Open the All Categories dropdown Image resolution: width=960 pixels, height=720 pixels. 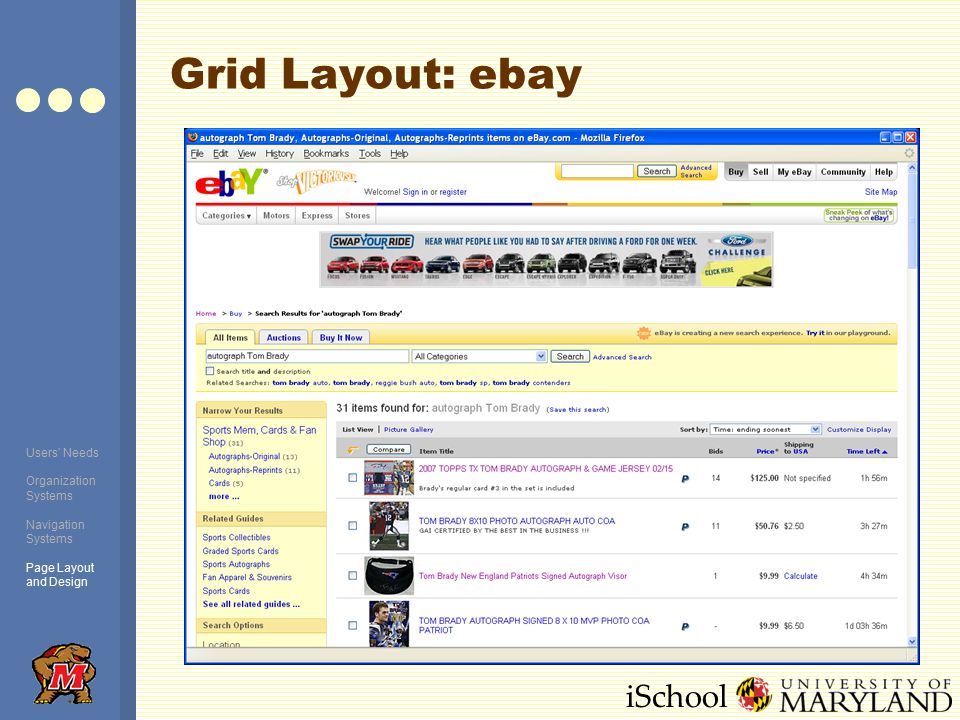[x=479, y=356]
